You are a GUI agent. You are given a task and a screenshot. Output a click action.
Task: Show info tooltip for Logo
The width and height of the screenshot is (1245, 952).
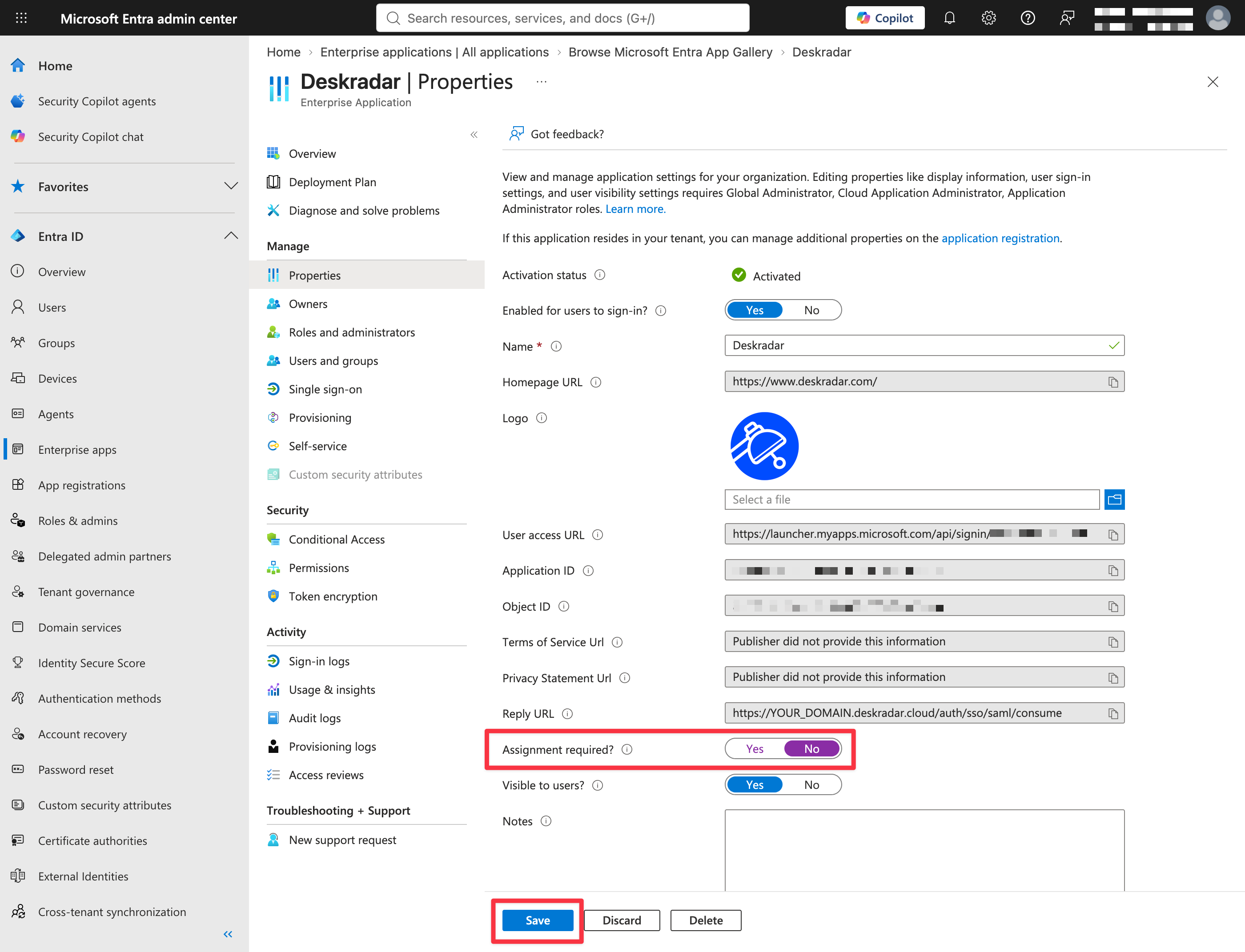click(x=542, y=418)
